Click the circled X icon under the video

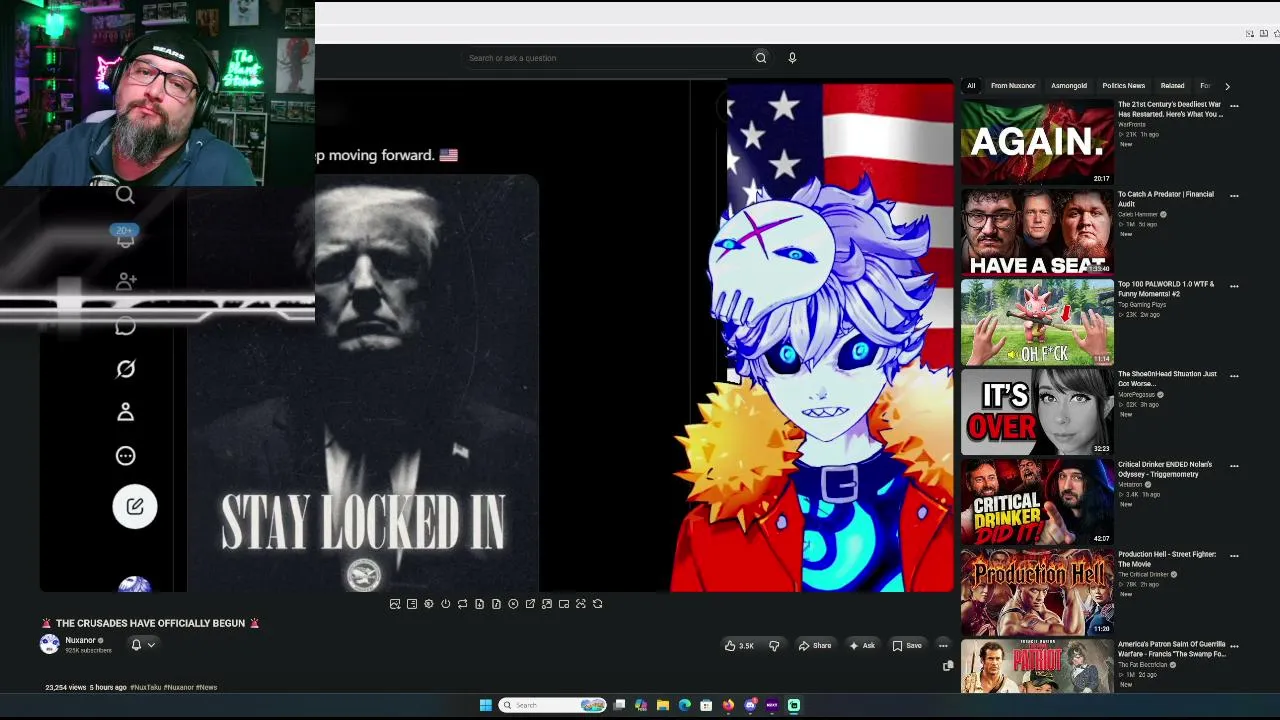tap(513, 604)
